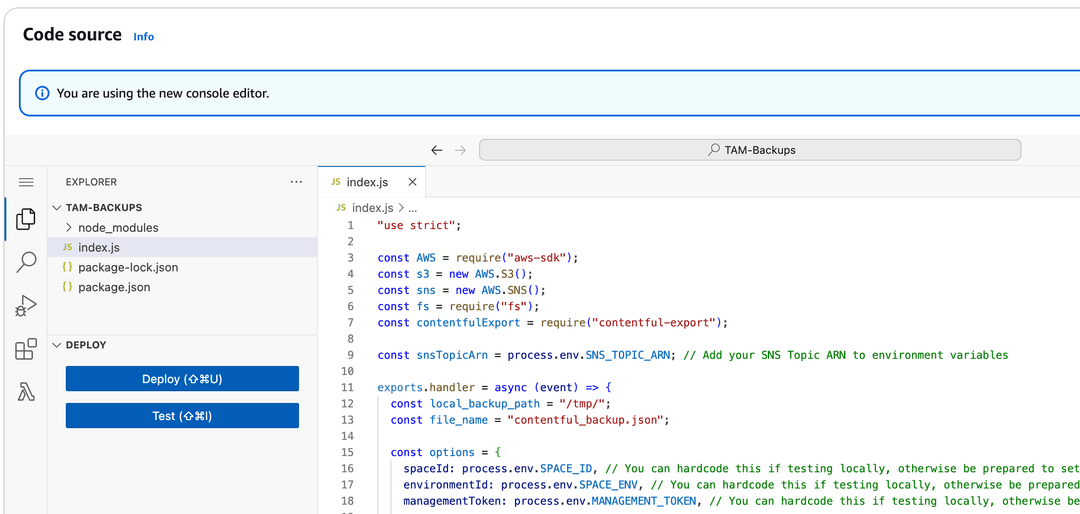Click the forward navigation arrow

[460, 150]
